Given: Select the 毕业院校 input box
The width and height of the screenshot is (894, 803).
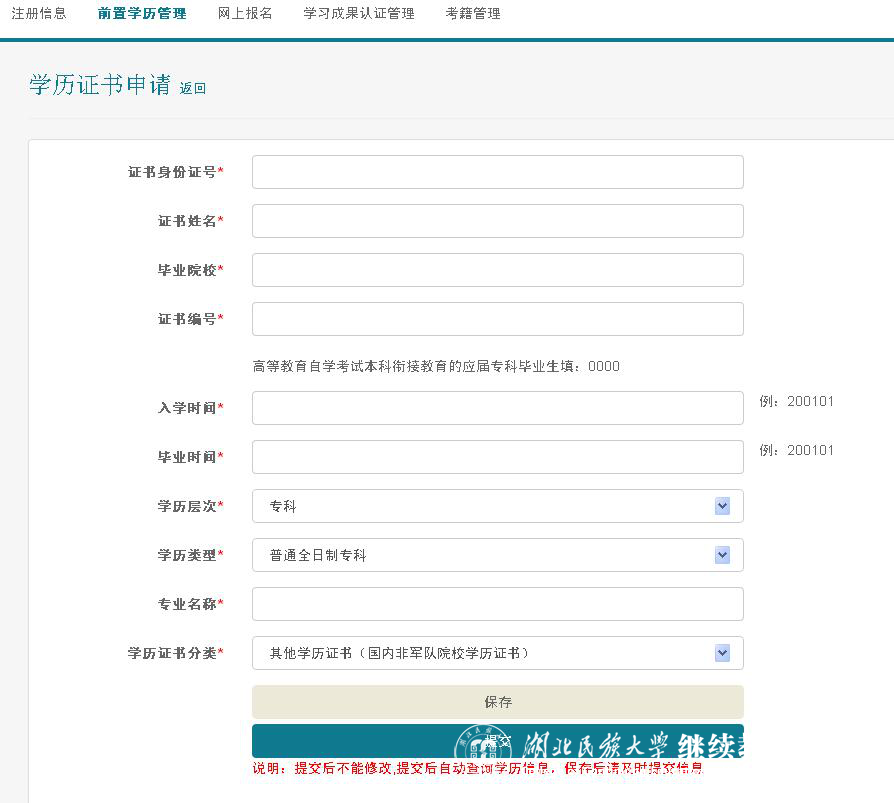Looking at the screenshot, I should (x=497, y=270).
